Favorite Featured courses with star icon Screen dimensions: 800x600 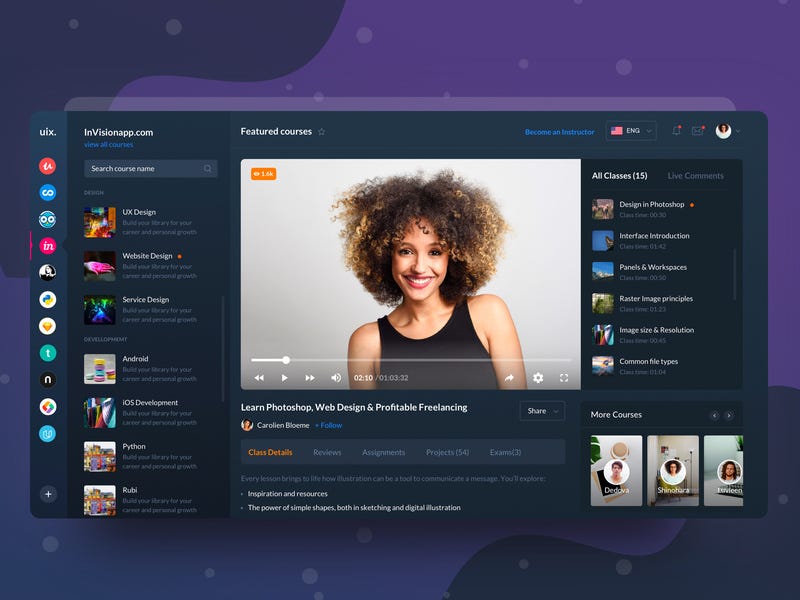(321, 132)
